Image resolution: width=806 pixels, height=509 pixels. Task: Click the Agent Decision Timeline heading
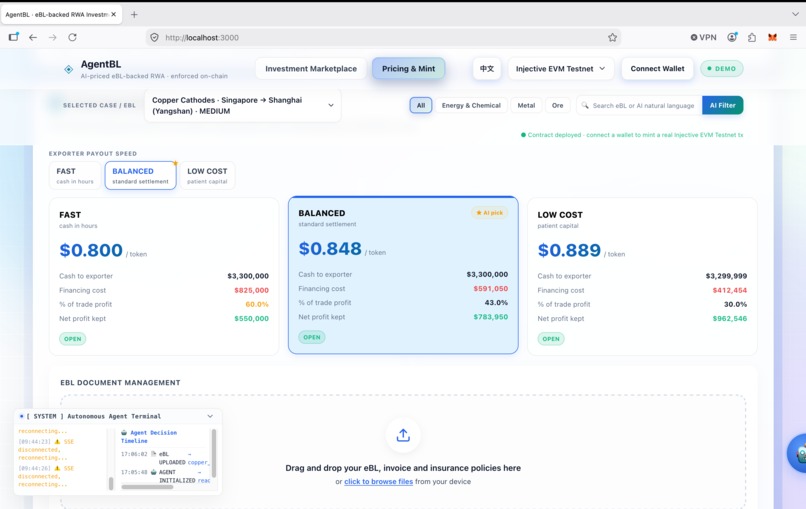coord(149,437)
